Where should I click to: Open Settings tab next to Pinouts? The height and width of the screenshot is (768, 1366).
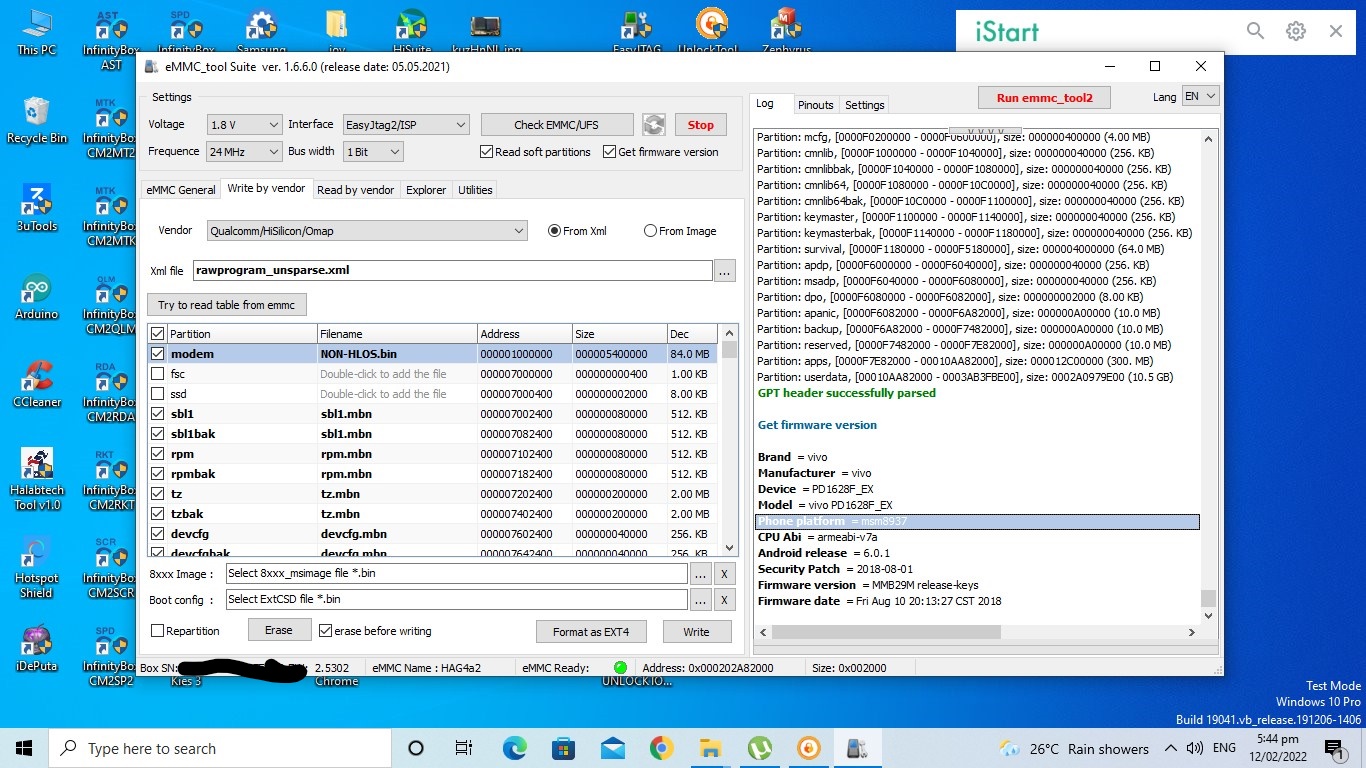click(x=864, y=105)
